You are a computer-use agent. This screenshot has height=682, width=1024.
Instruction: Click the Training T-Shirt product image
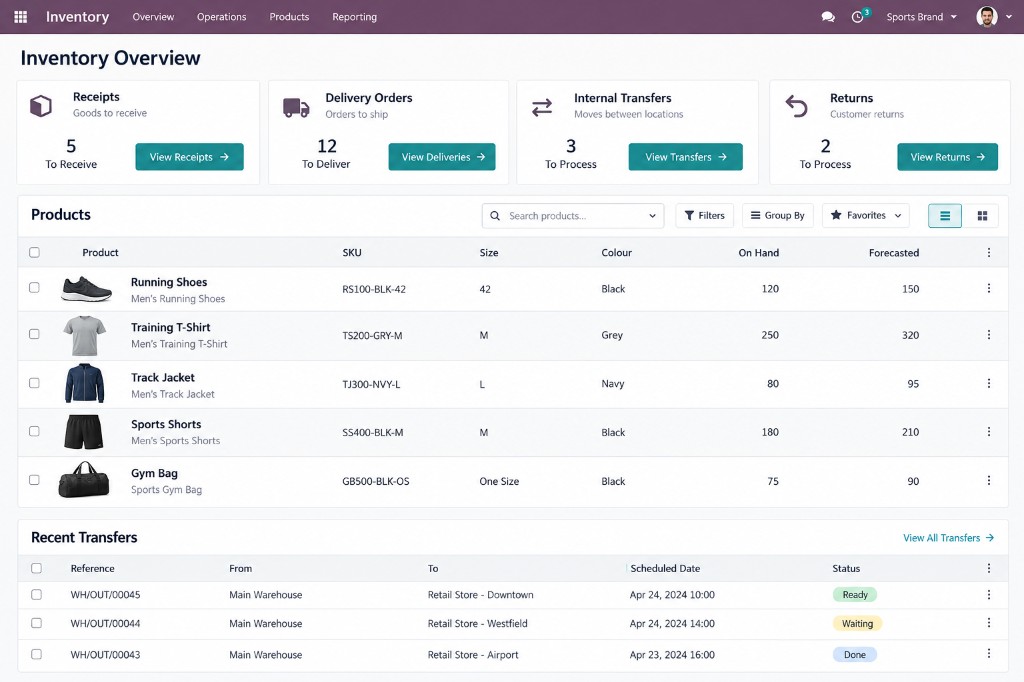pyautogui.click(x=85, y=335)
